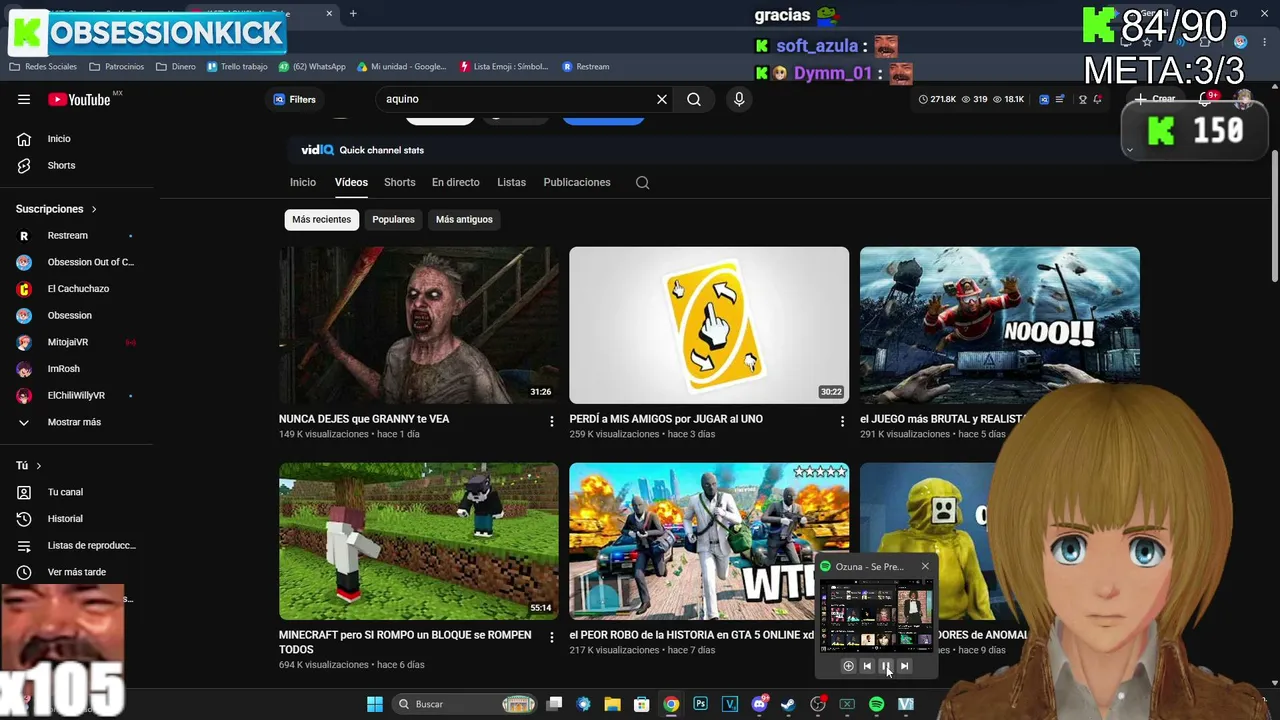The image size is (1280, 720).
Task: Open the ElChiliWillyVR subscription
Action: [x=76, y=395]
